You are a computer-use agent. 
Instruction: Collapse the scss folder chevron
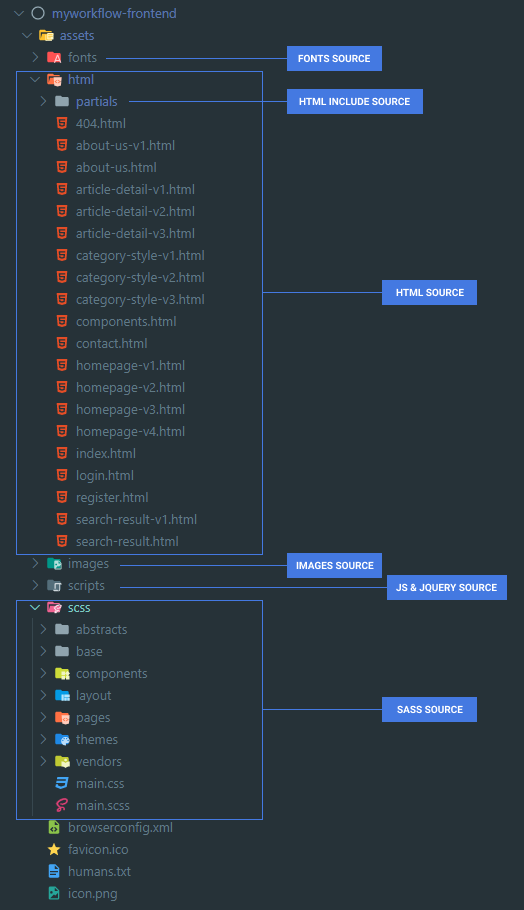tap(35, 607)
